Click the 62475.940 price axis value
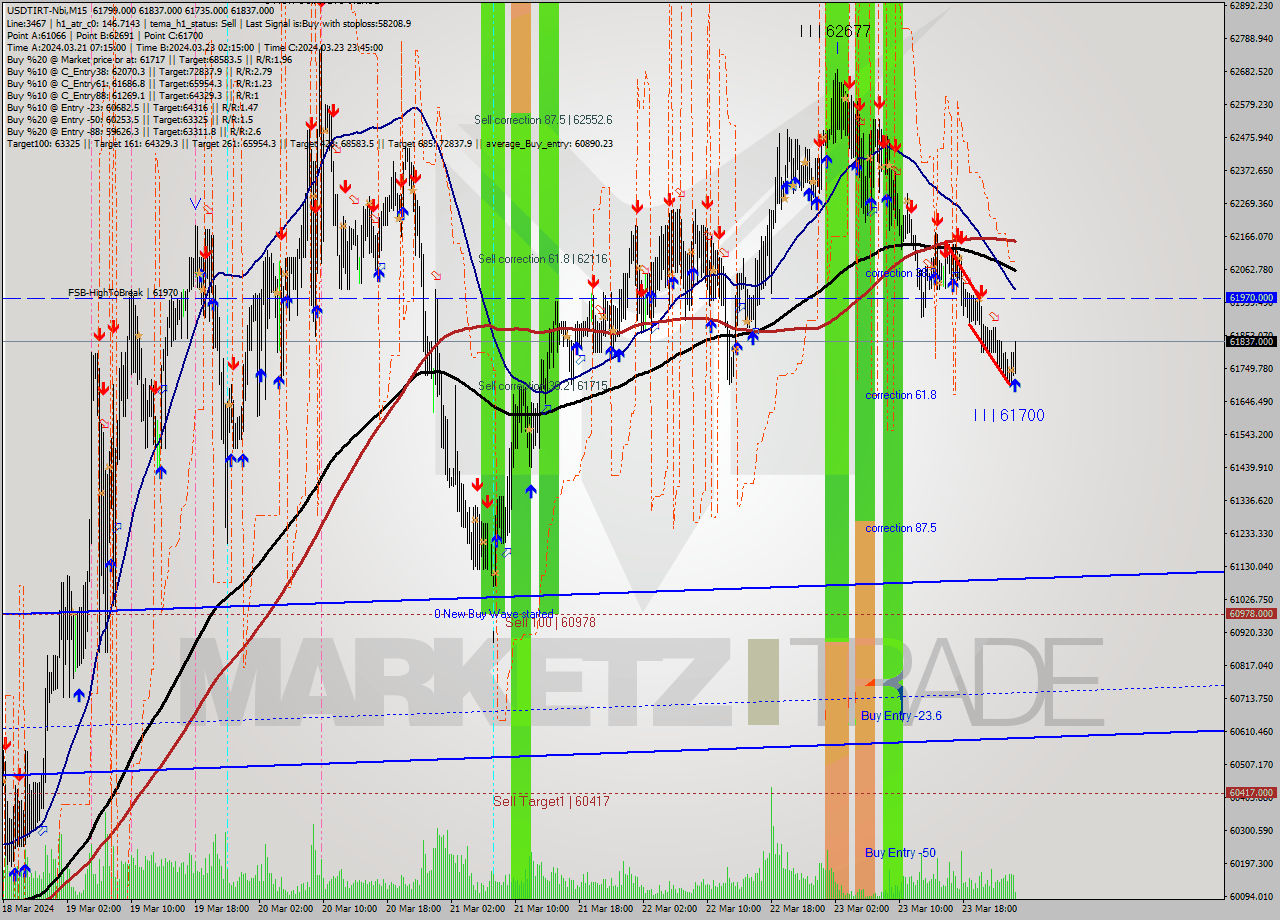The width and height of the screenshot is (1280, 920). 1251,137
